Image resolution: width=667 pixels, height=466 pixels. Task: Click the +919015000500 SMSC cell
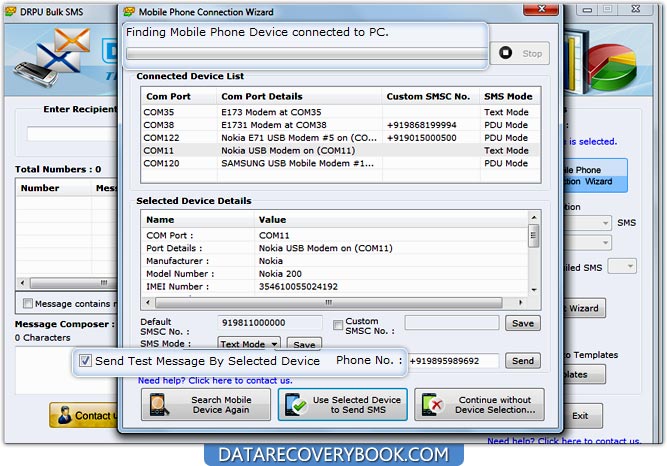[421, 137]
